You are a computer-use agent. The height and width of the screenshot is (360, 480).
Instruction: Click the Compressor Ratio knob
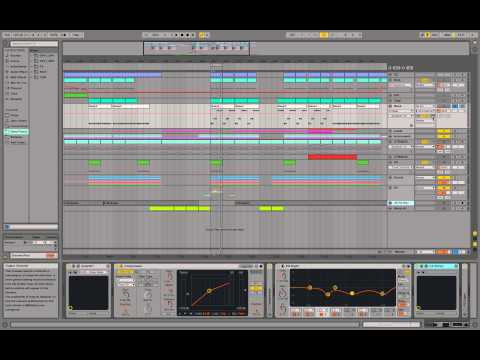(x=169, y=276)
